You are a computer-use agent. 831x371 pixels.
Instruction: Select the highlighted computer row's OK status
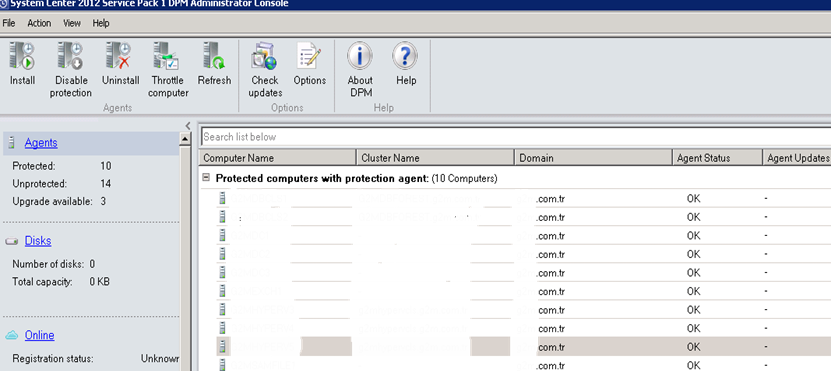(x=693, y=347)
